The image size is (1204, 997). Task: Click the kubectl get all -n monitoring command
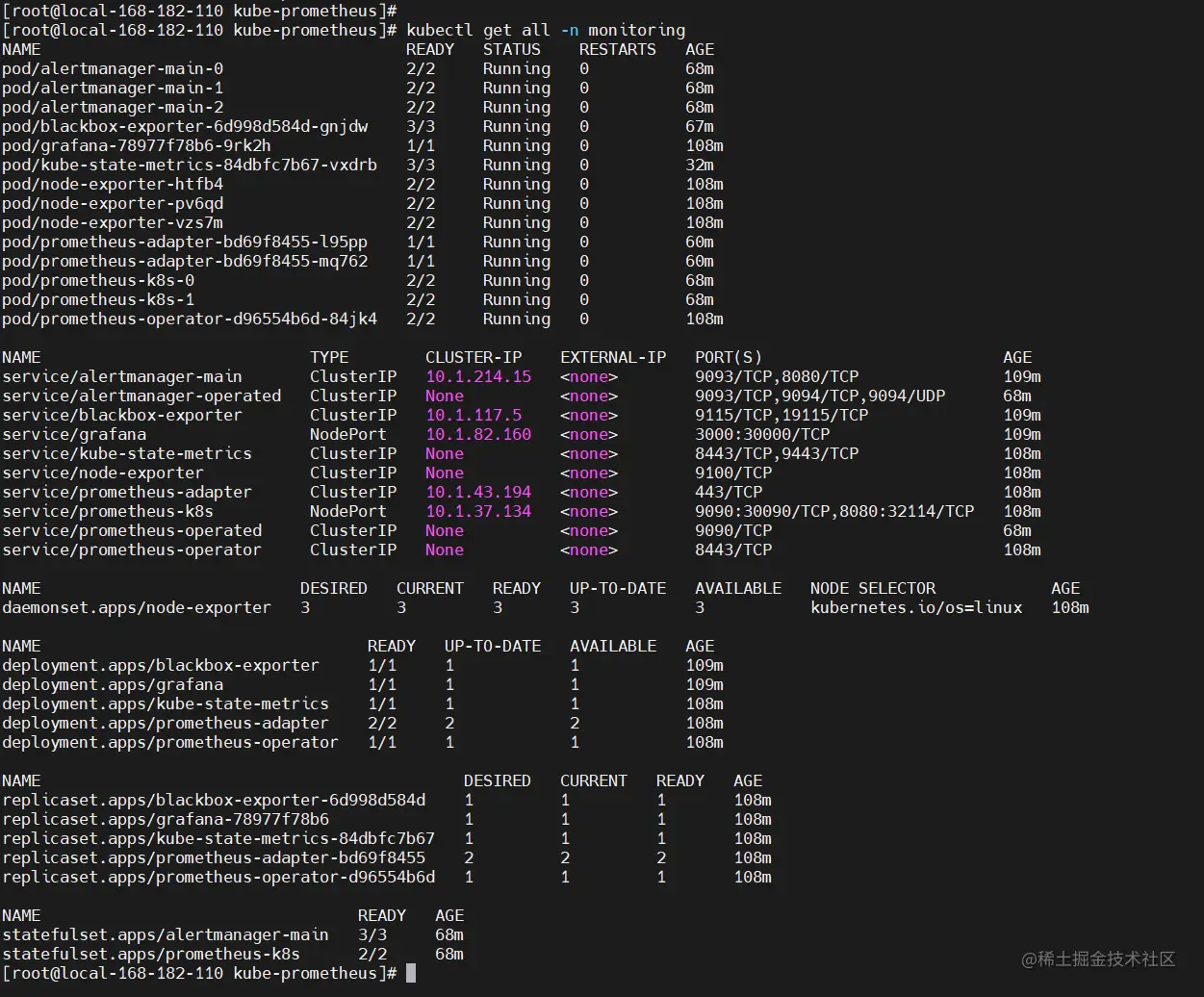coord(546,31)
